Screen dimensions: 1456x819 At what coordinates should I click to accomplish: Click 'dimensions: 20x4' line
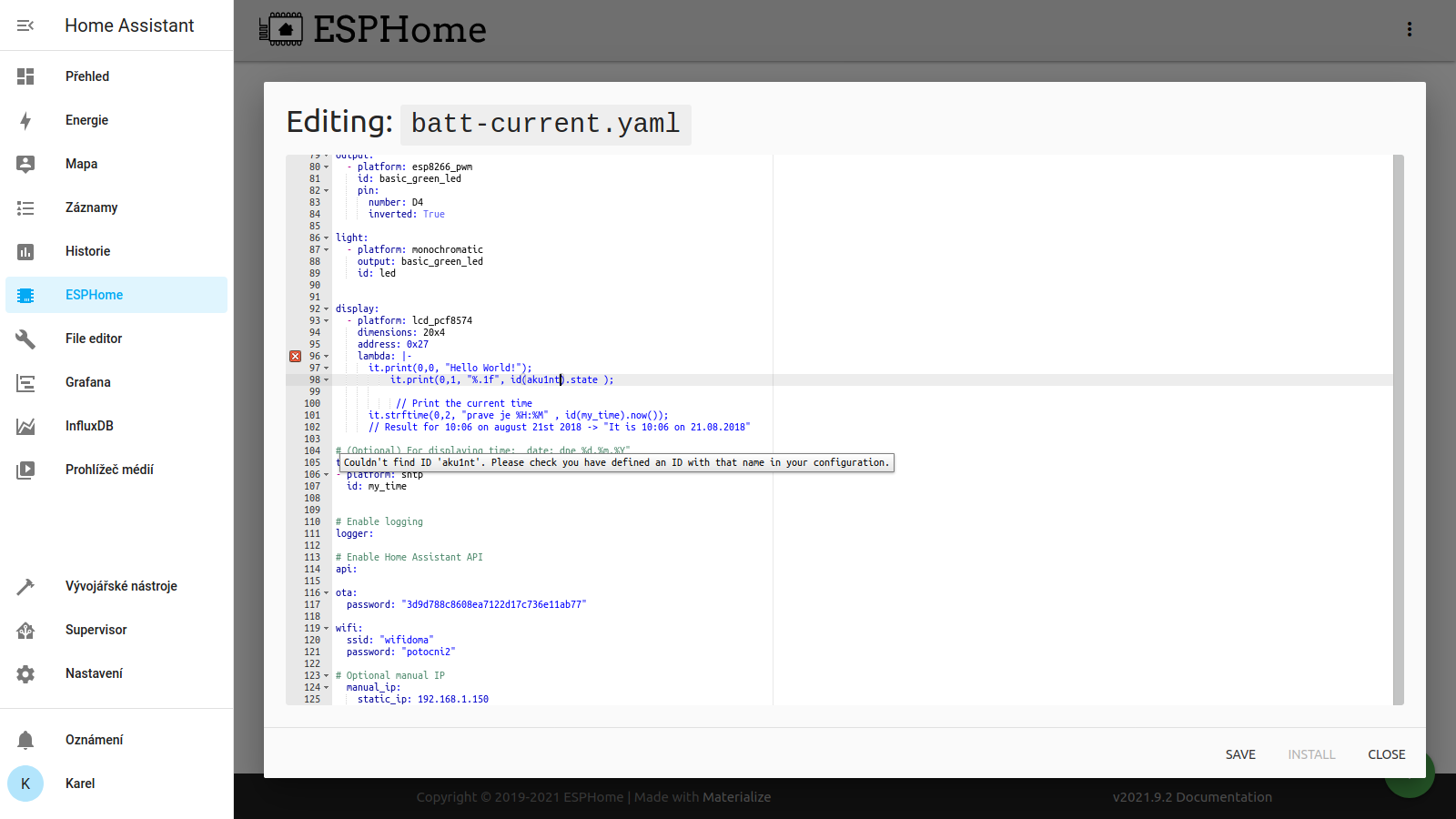click(401, 332)
